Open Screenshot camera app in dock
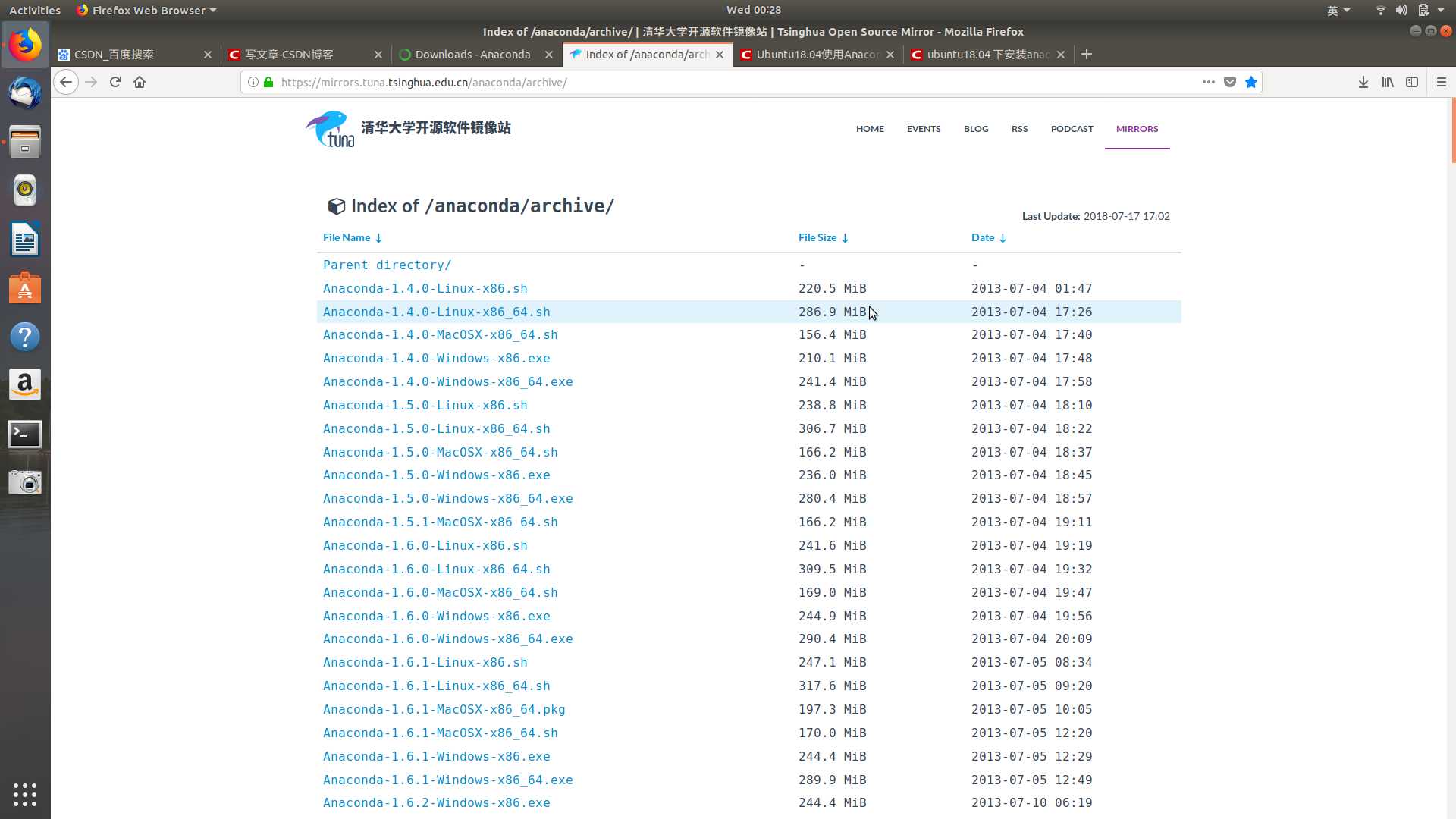 [x=25, y=482]
